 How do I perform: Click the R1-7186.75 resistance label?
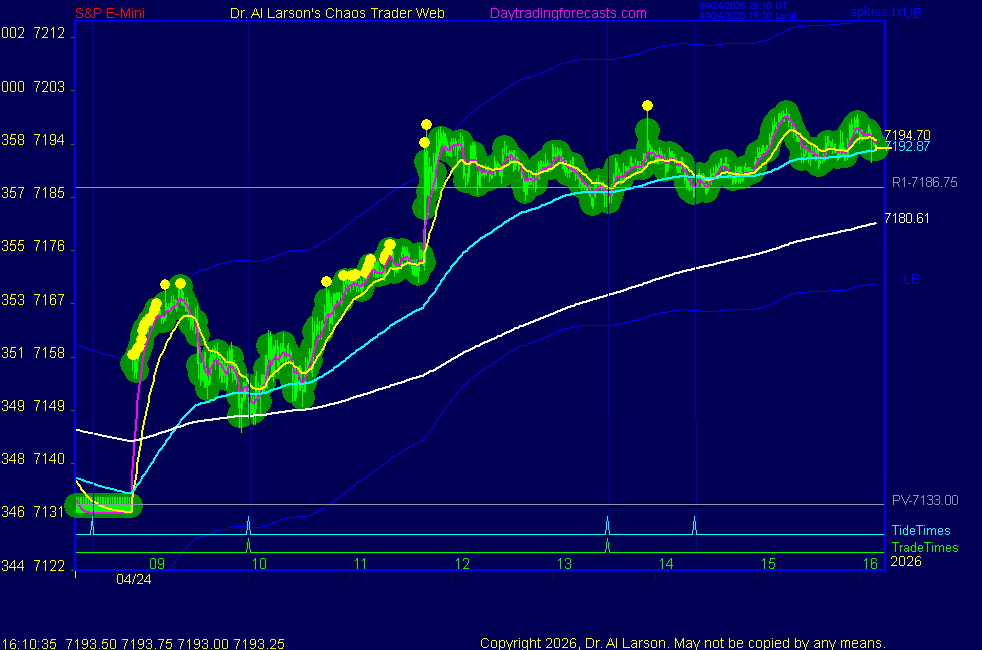(x=924, y=183)
